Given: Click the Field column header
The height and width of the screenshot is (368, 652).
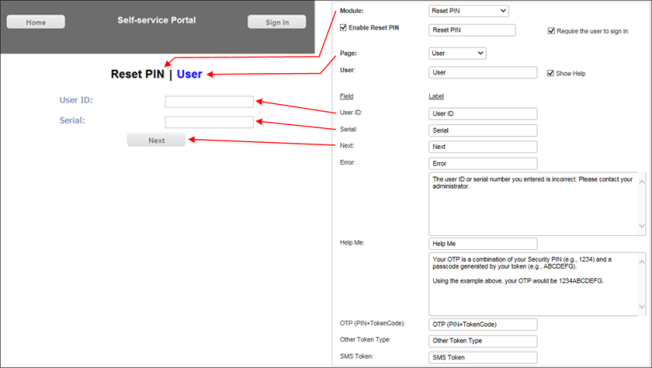Looking at the screenshot, I should (346, 96).
